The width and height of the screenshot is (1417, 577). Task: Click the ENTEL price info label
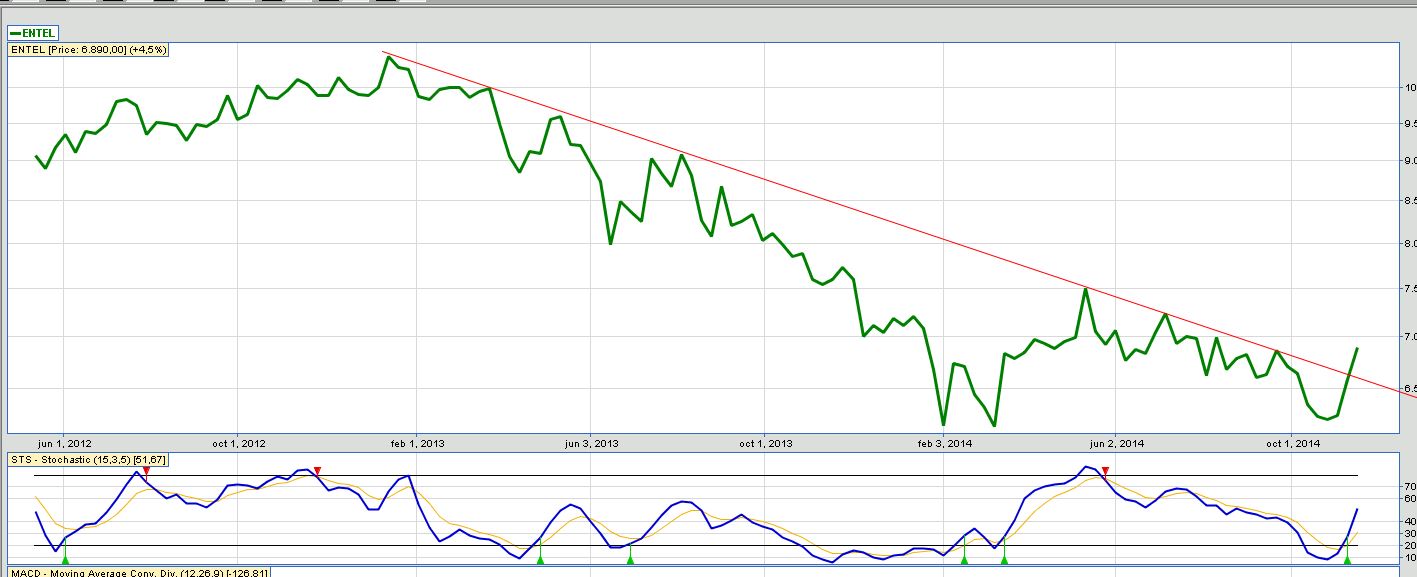[x=88, y=49]
